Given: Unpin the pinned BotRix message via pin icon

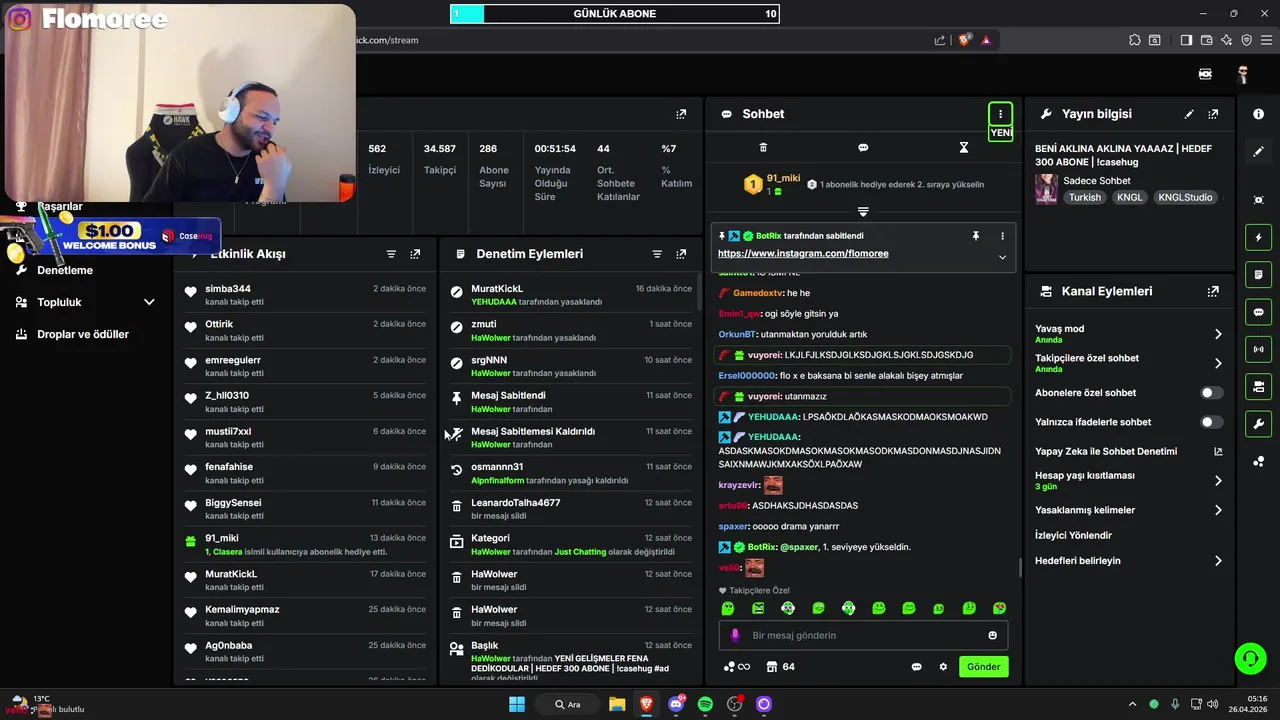Looking at the screenshot, I should click(976, 236).
